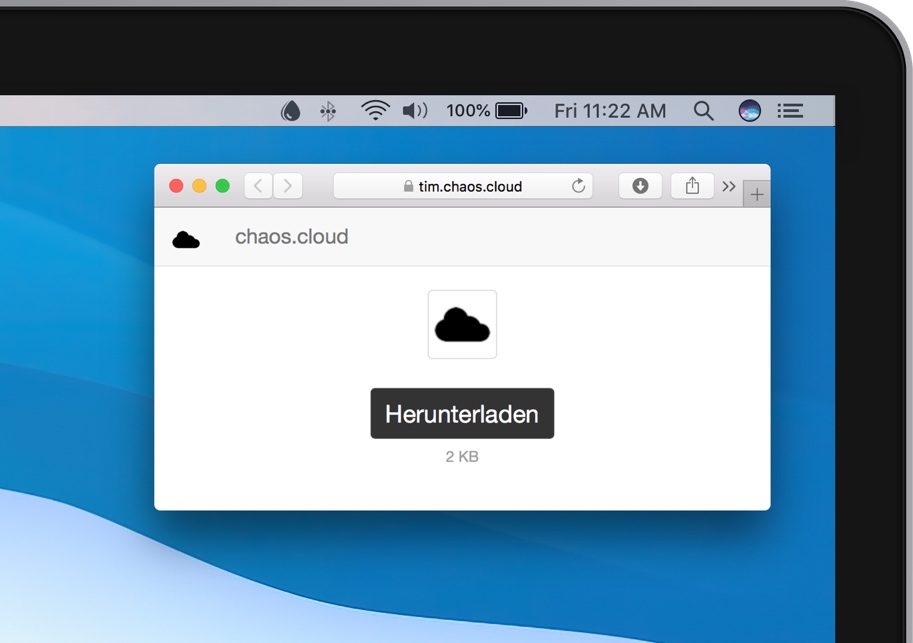Reload the page with refresh icon

pos(578,186)
